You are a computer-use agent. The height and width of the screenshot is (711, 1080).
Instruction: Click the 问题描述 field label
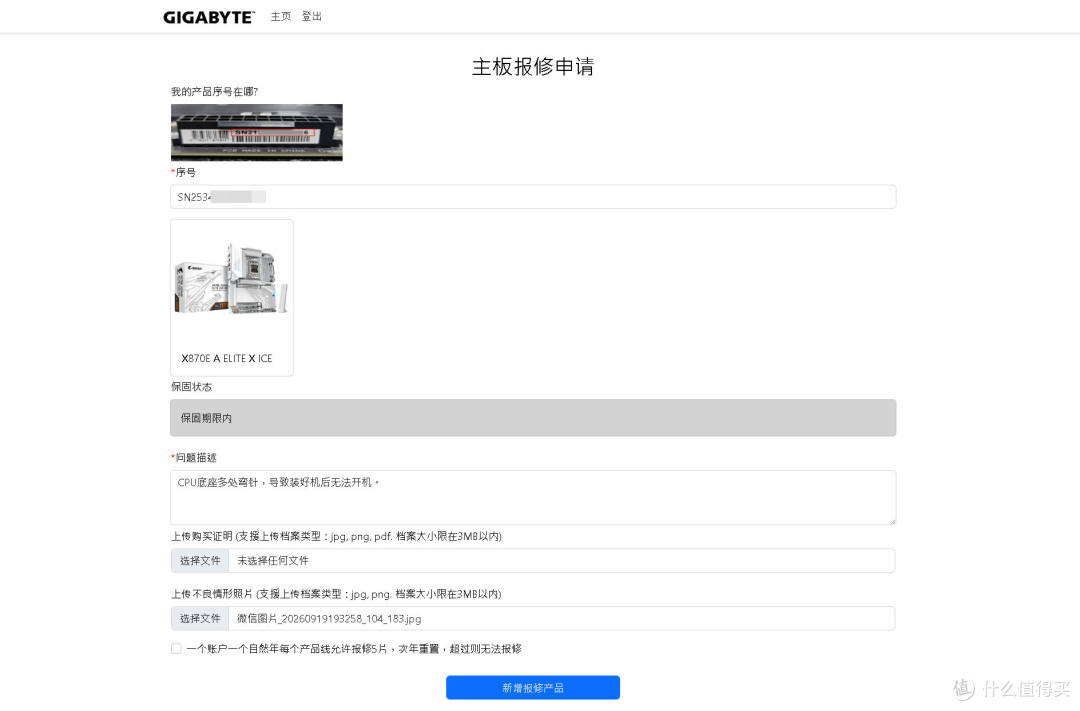[196, 457]
